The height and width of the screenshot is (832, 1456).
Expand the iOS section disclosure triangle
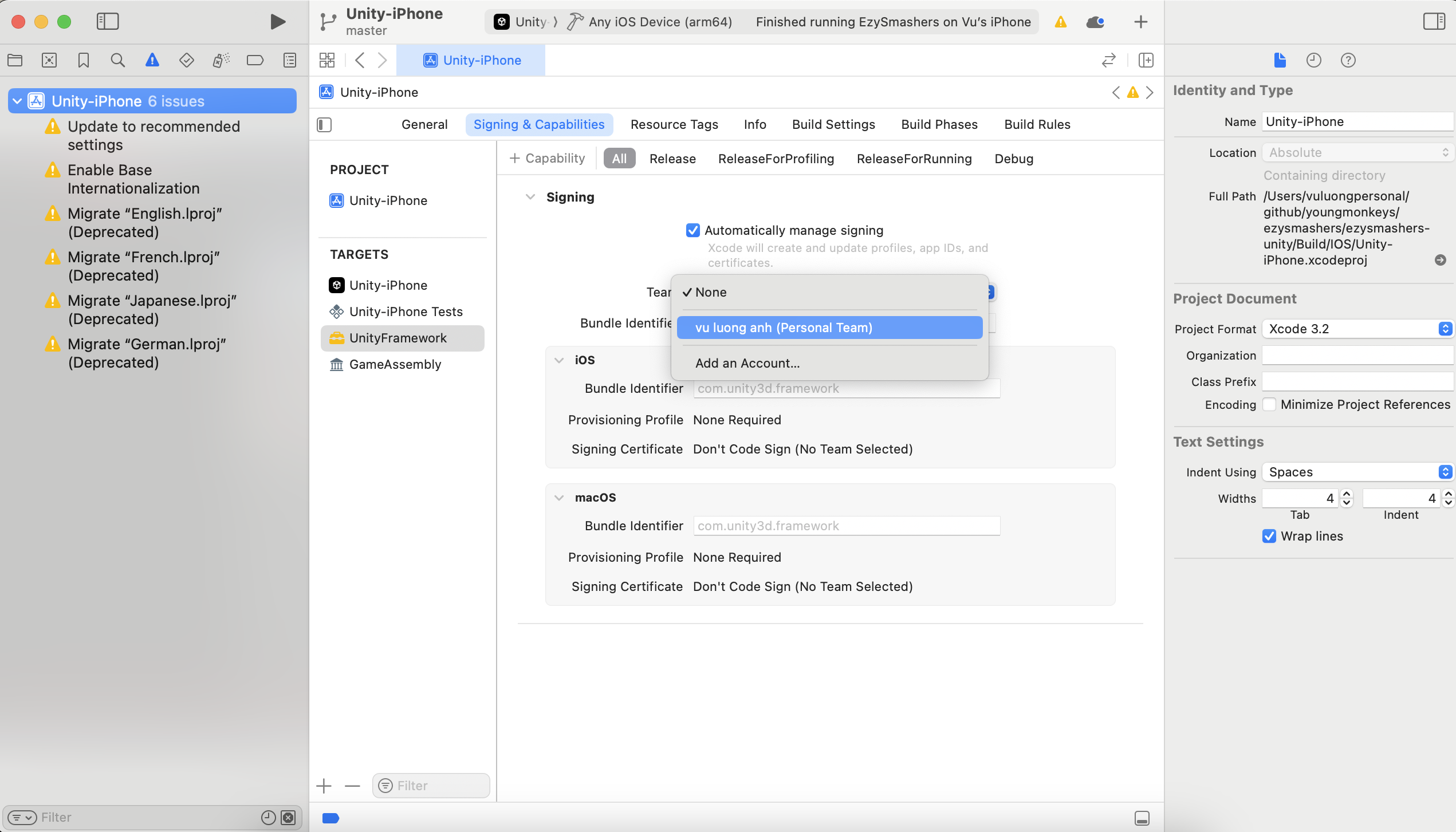click(x=559, y=359)
